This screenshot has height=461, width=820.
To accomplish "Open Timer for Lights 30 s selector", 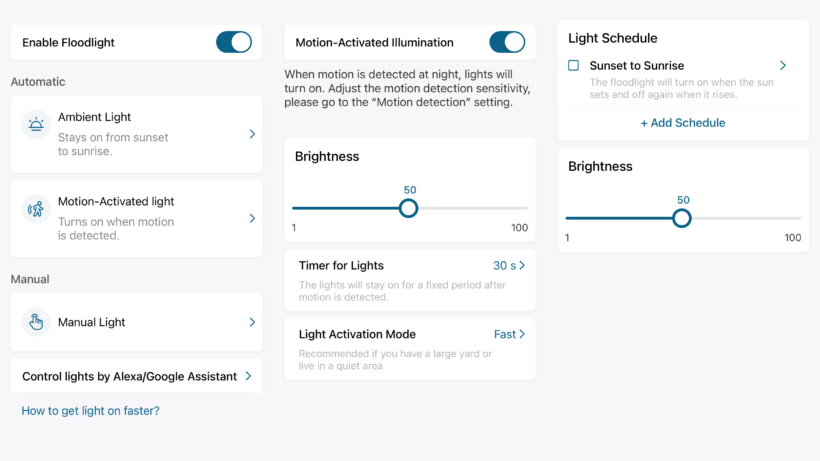I will pyautogui.click(x=509, y=266).
